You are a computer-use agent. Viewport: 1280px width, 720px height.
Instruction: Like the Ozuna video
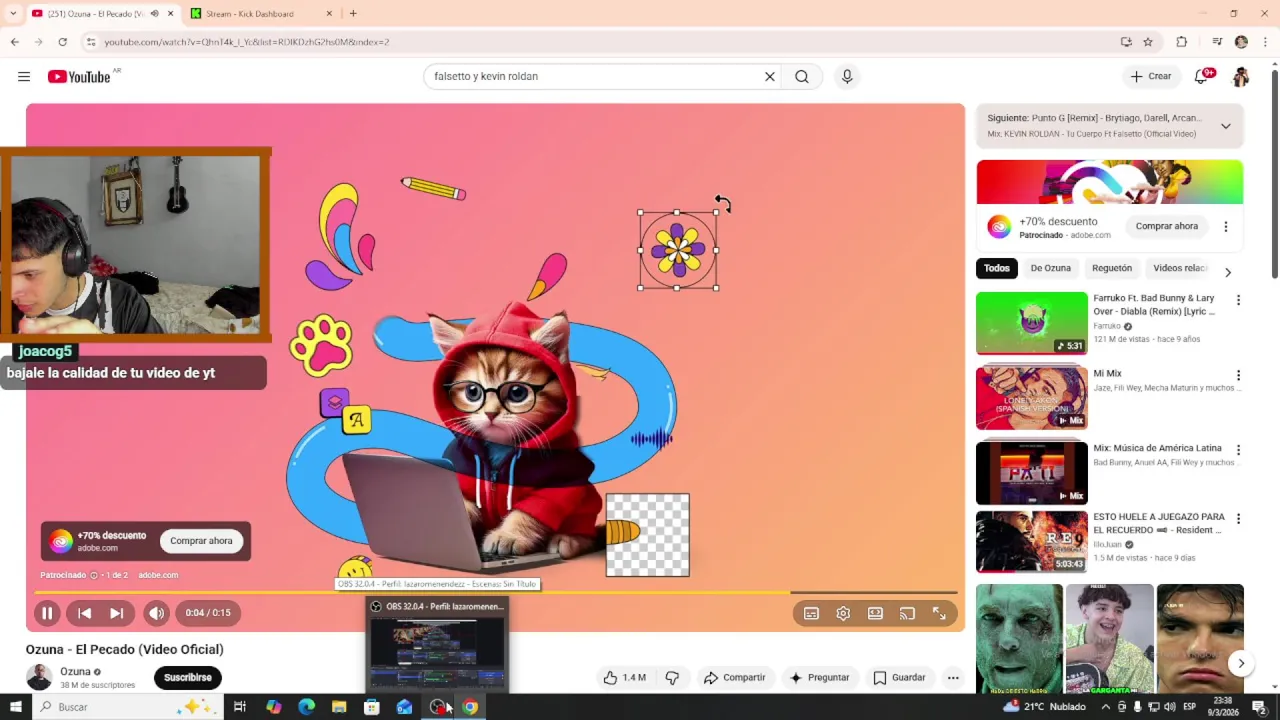[x=624, y=677]
